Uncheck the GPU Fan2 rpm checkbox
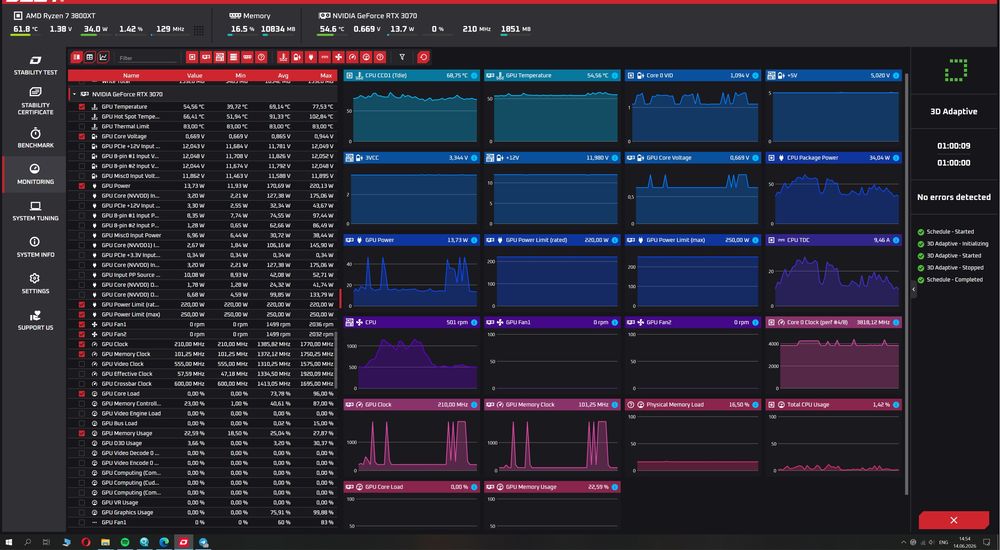This screenshot has width=1000, height=550. point(82,334)
